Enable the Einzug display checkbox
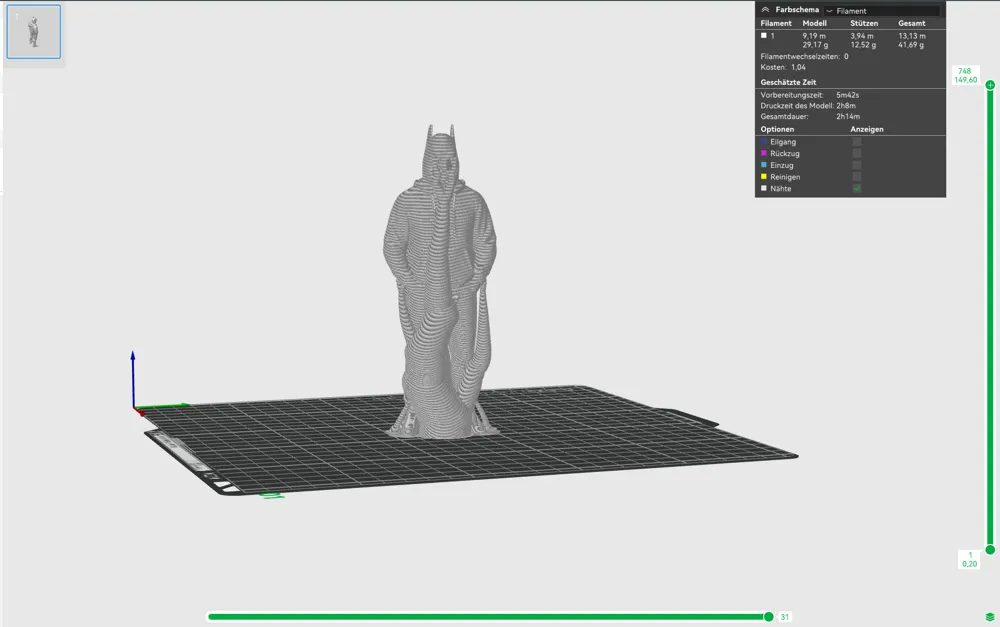The width and height of the screenshot is (1000, 627). point(857,165)
